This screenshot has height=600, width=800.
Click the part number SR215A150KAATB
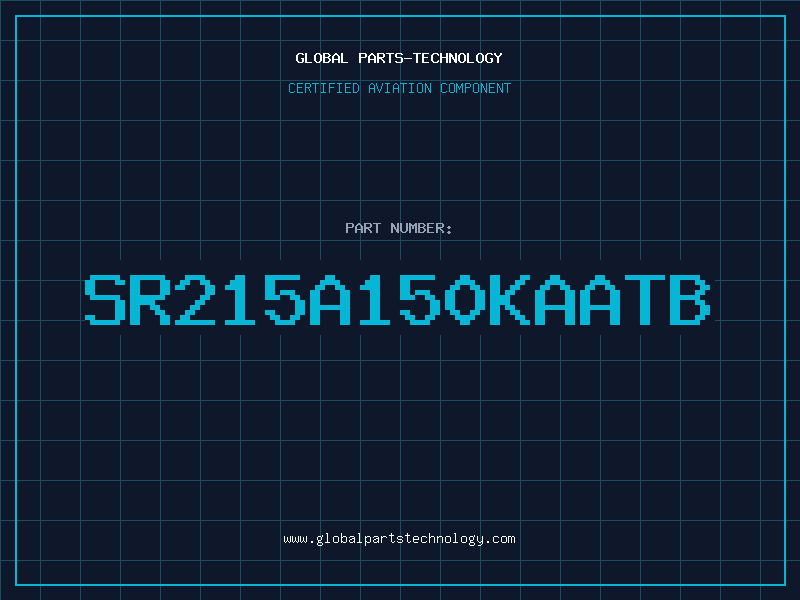[397, 299]
